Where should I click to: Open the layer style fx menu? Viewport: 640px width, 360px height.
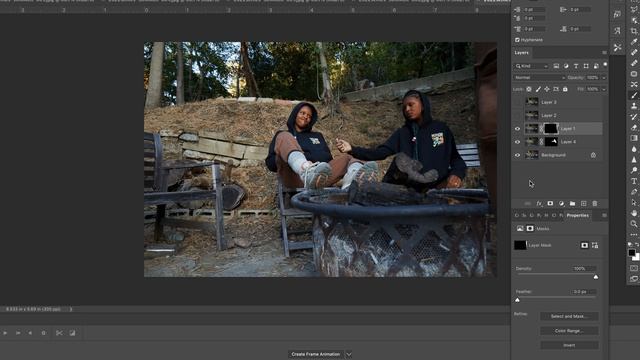[539, 203]
